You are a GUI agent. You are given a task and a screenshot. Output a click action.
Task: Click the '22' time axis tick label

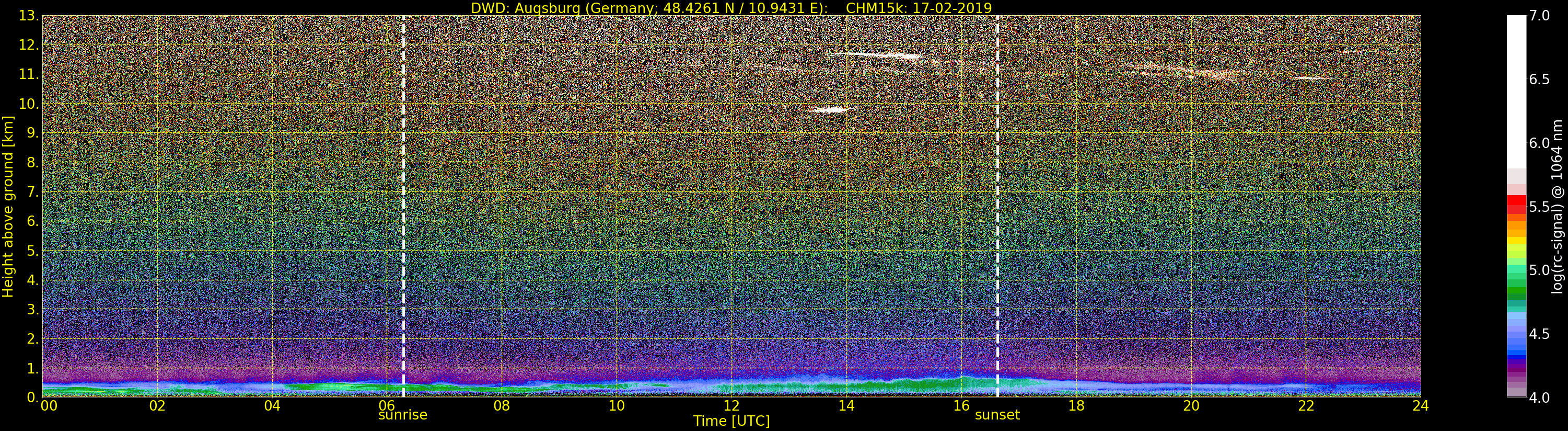click(1306, 406)
